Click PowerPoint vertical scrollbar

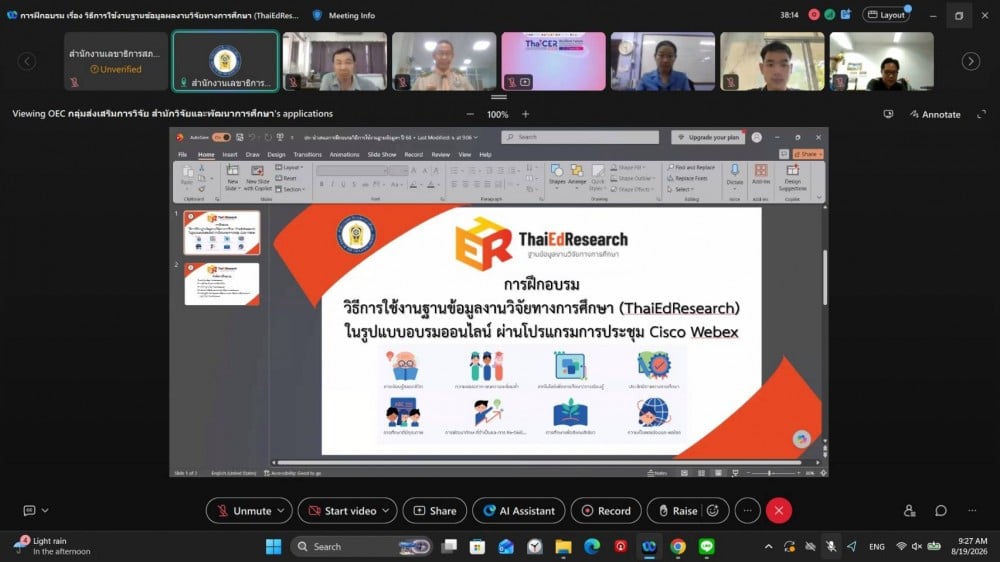coord(825,277)
